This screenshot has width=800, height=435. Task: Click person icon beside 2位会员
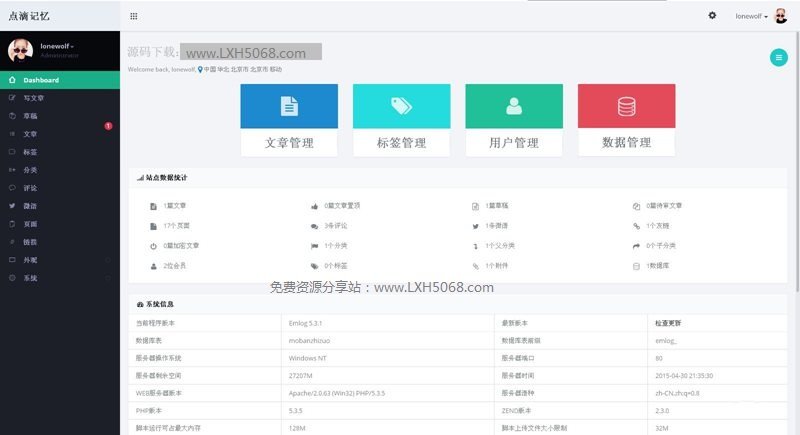153,266
